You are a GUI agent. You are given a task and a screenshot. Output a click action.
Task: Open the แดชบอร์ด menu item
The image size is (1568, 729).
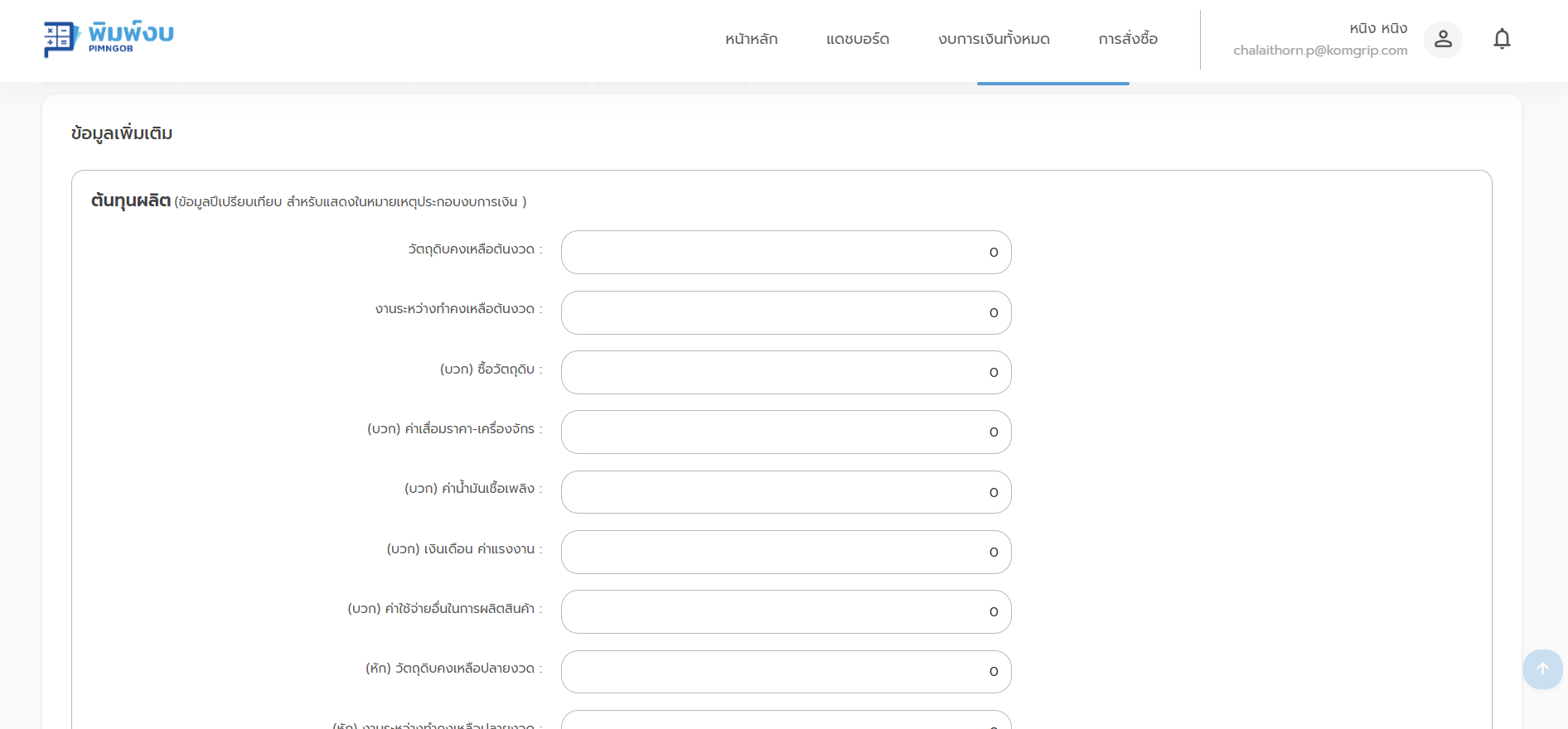coord(857,39)
